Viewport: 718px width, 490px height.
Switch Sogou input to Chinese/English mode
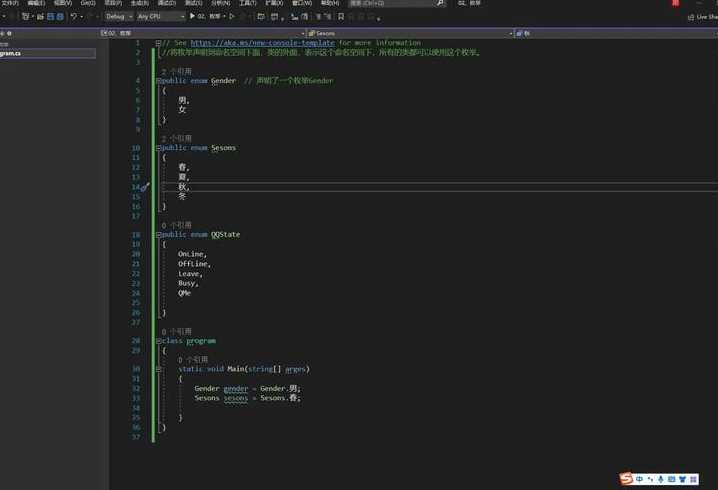pyautogui.click(x=639, y=479)
